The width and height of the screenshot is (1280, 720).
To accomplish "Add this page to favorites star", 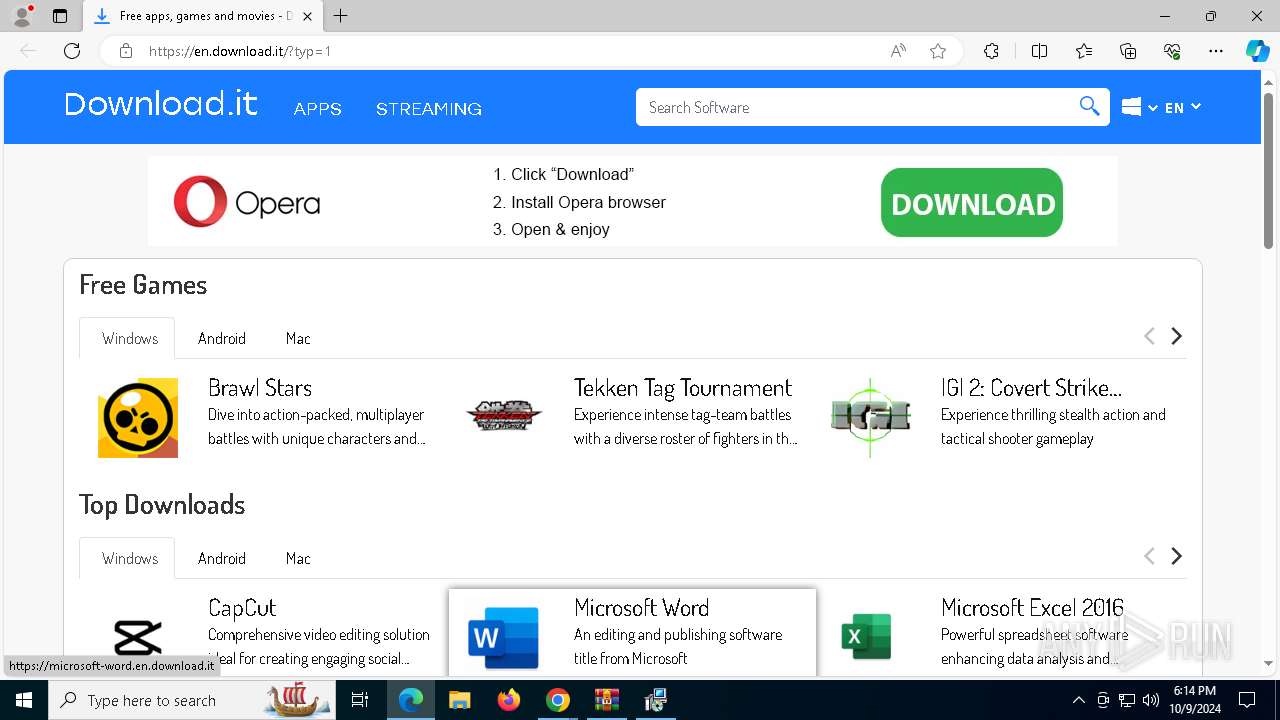I will coord(938,51).
